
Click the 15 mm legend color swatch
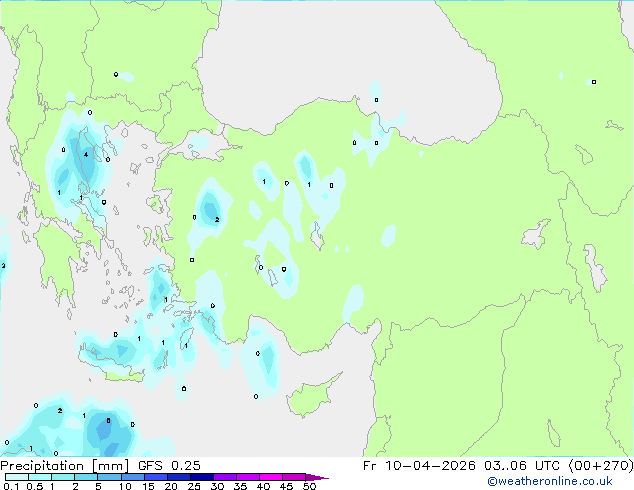coord(156,477)
